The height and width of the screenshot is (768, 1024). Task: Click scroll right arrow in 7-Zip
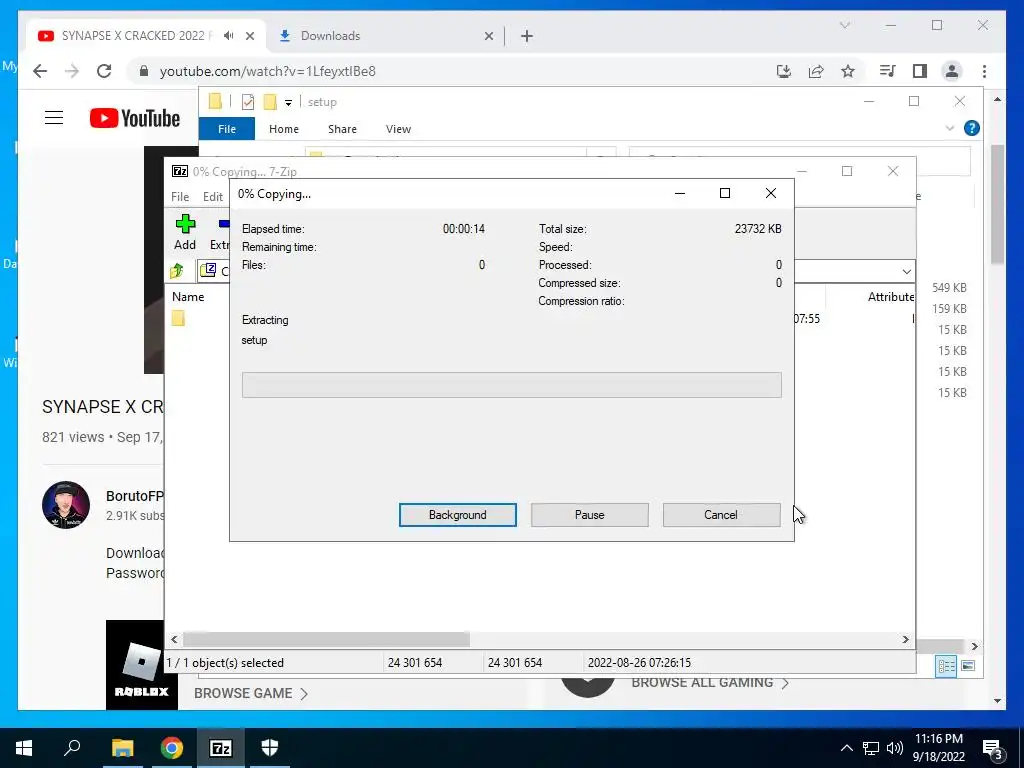pos(905,639)
